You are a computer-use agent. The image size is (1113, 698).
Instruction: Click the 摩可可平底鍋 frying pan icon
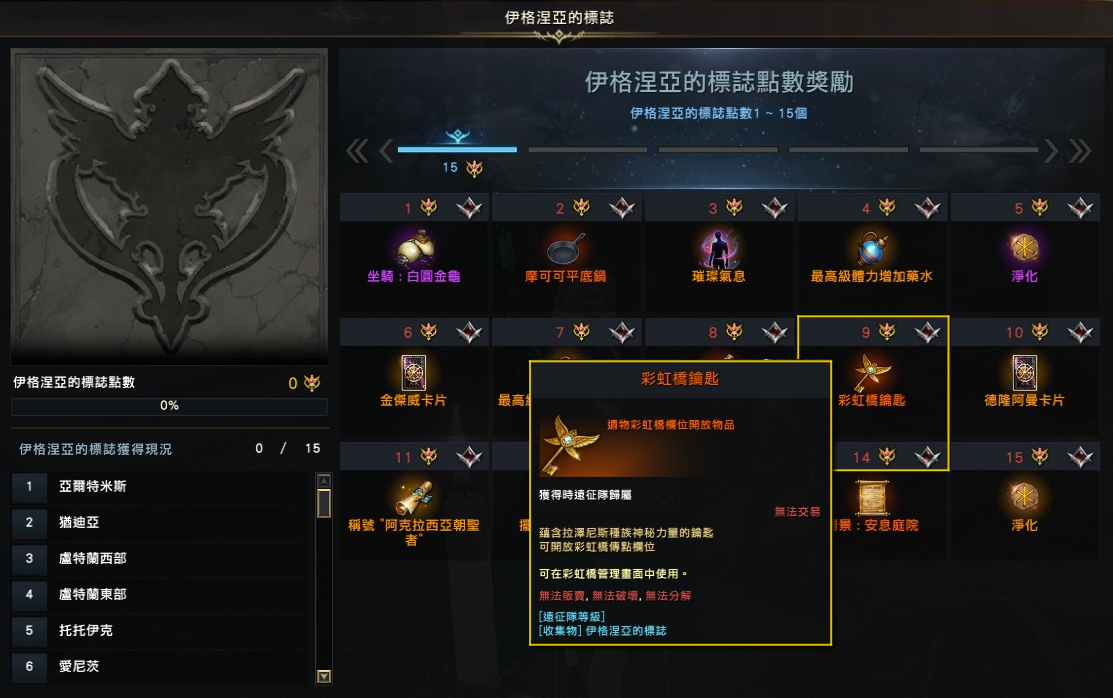(x=566, y=248)
